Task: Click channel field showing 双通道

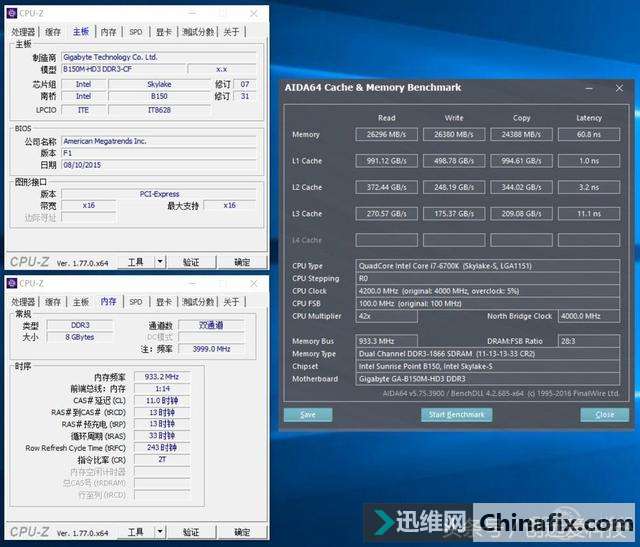Action: coord(211,325)
